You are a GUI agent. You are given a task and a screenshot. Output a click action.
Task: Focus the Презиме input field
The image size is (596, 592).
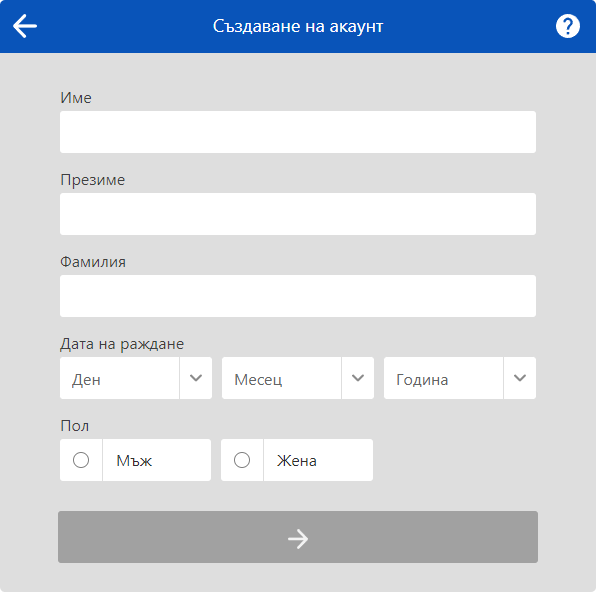[x=298, y=214]
